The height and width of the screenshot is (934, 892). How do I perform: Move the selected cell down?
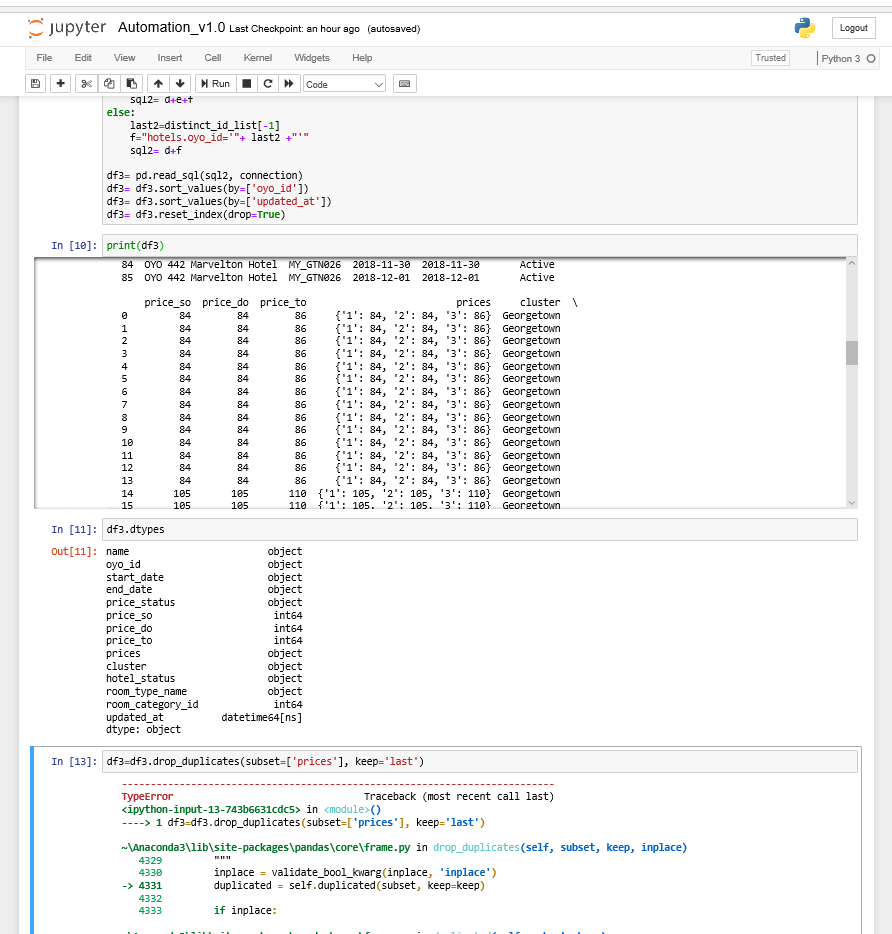(180, 83)
